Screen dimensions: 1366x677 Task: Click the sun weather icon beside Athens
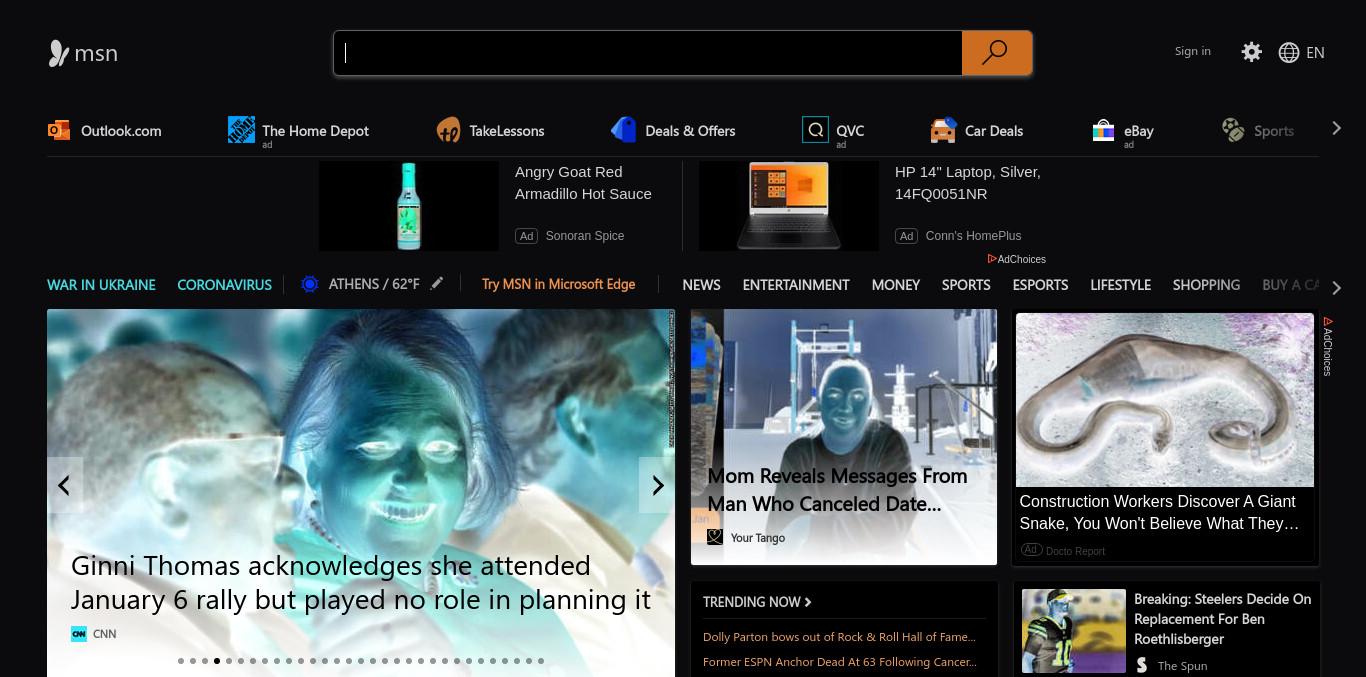point(310,284)
